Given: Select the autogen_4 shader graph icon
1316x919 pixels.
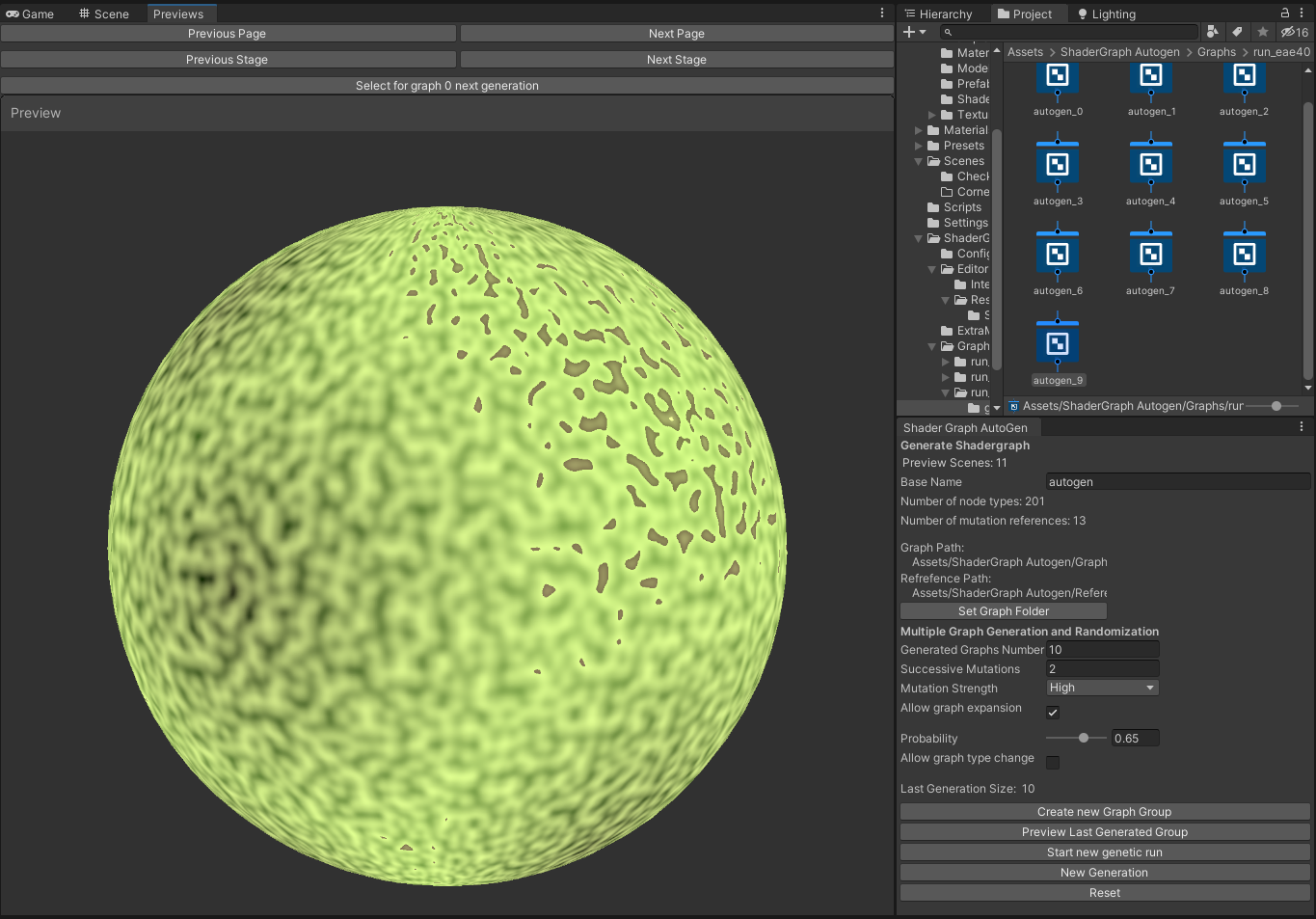Looking at the screenshot, I should click(1151, 164).
